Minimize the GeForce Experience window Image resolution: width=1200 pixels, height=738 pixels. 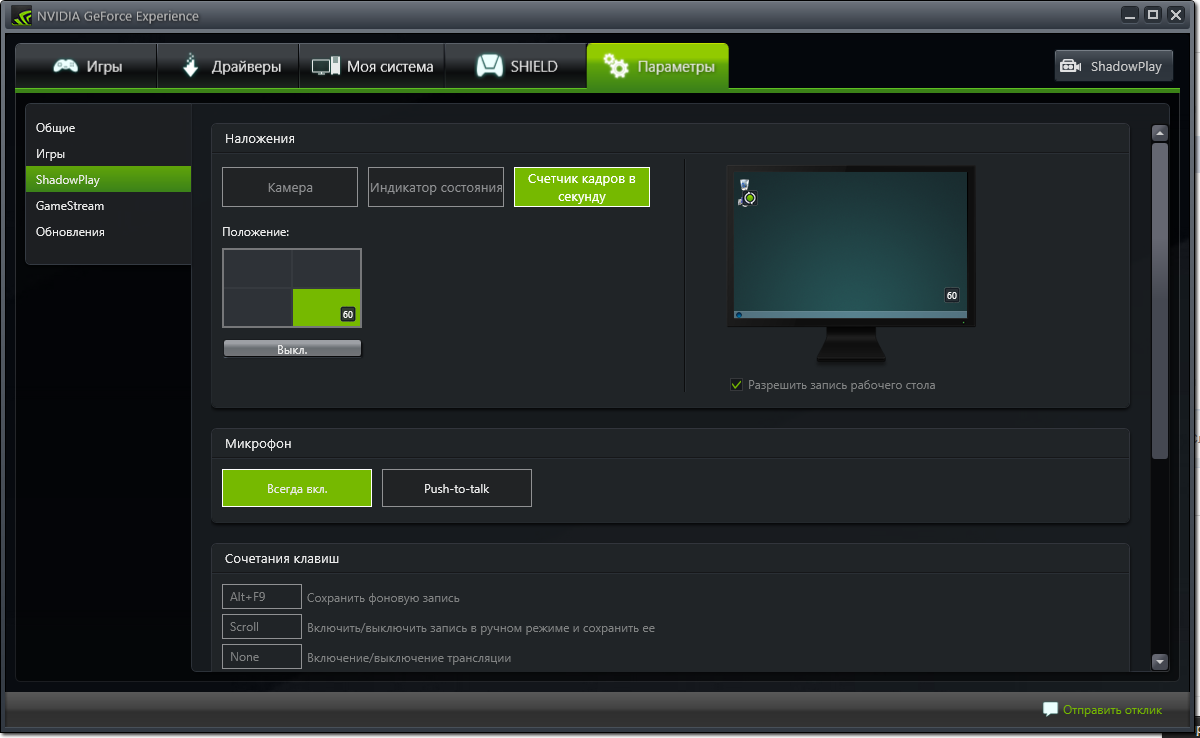coord(1129,14)
